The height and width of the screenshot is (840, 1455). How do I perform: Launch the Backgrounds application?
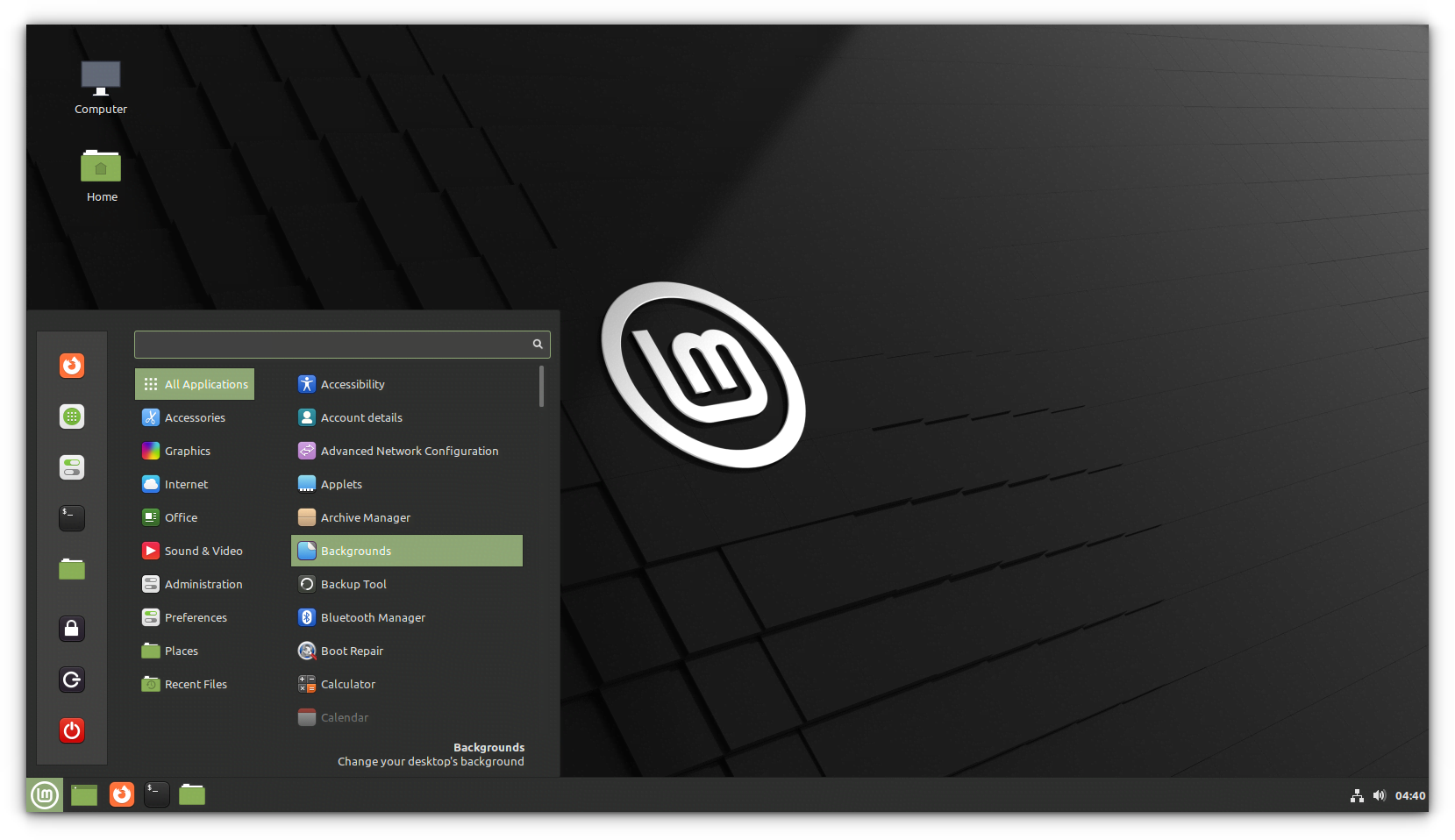click(x=355, y=551)
